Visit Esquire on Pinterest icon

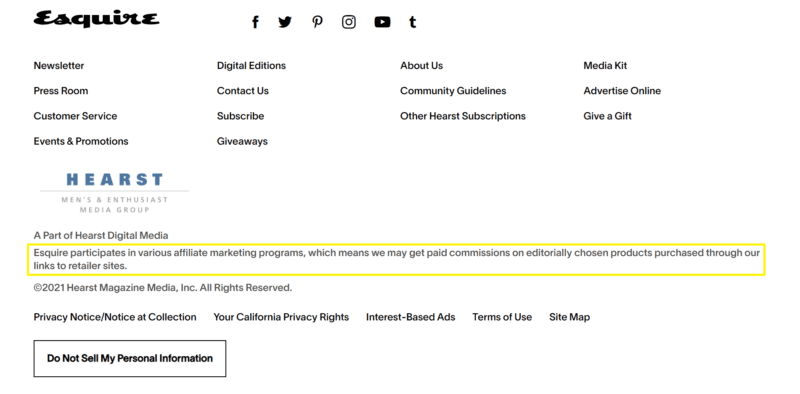317,22
